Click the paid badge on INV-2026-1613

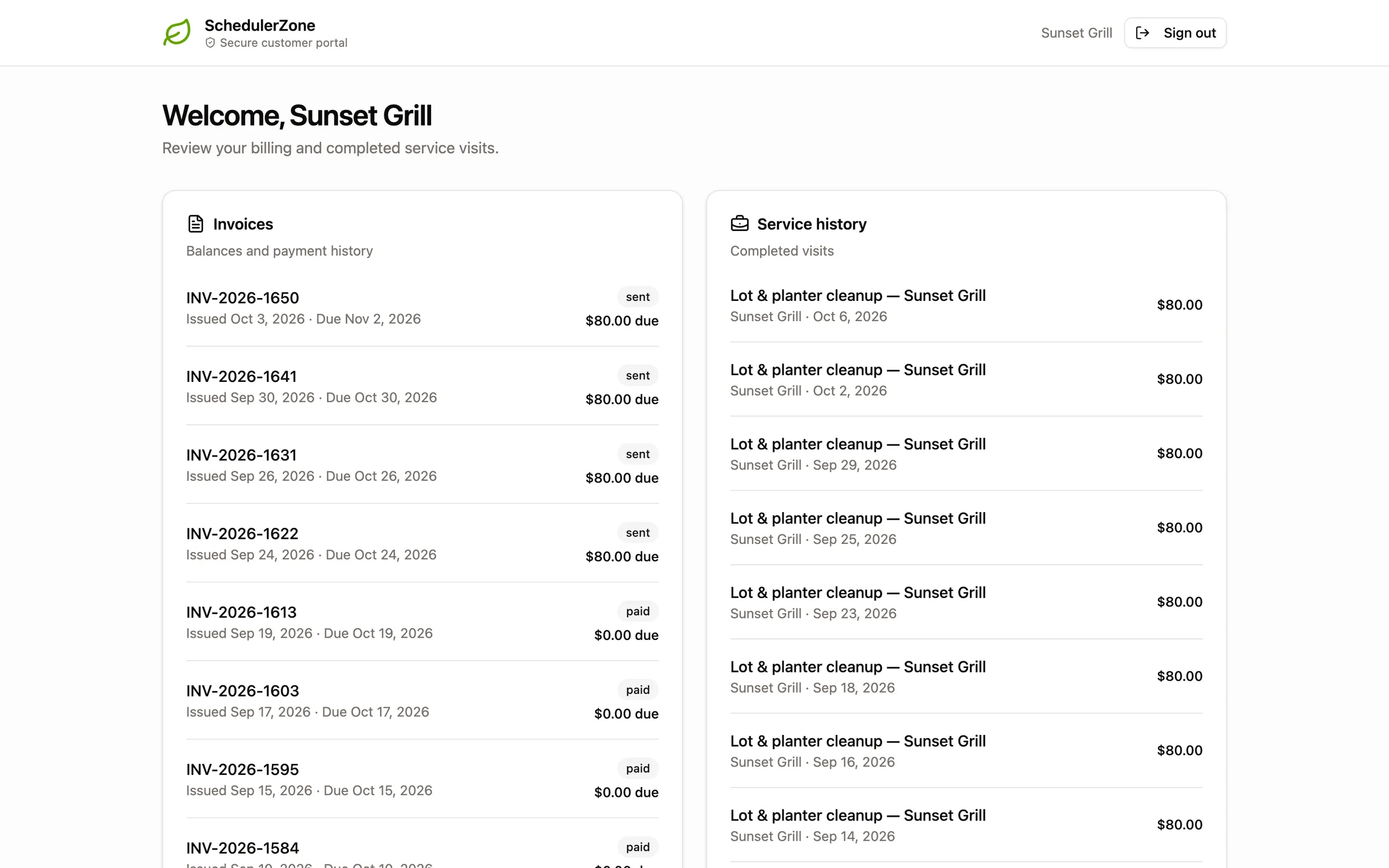[x=638, y=612]
